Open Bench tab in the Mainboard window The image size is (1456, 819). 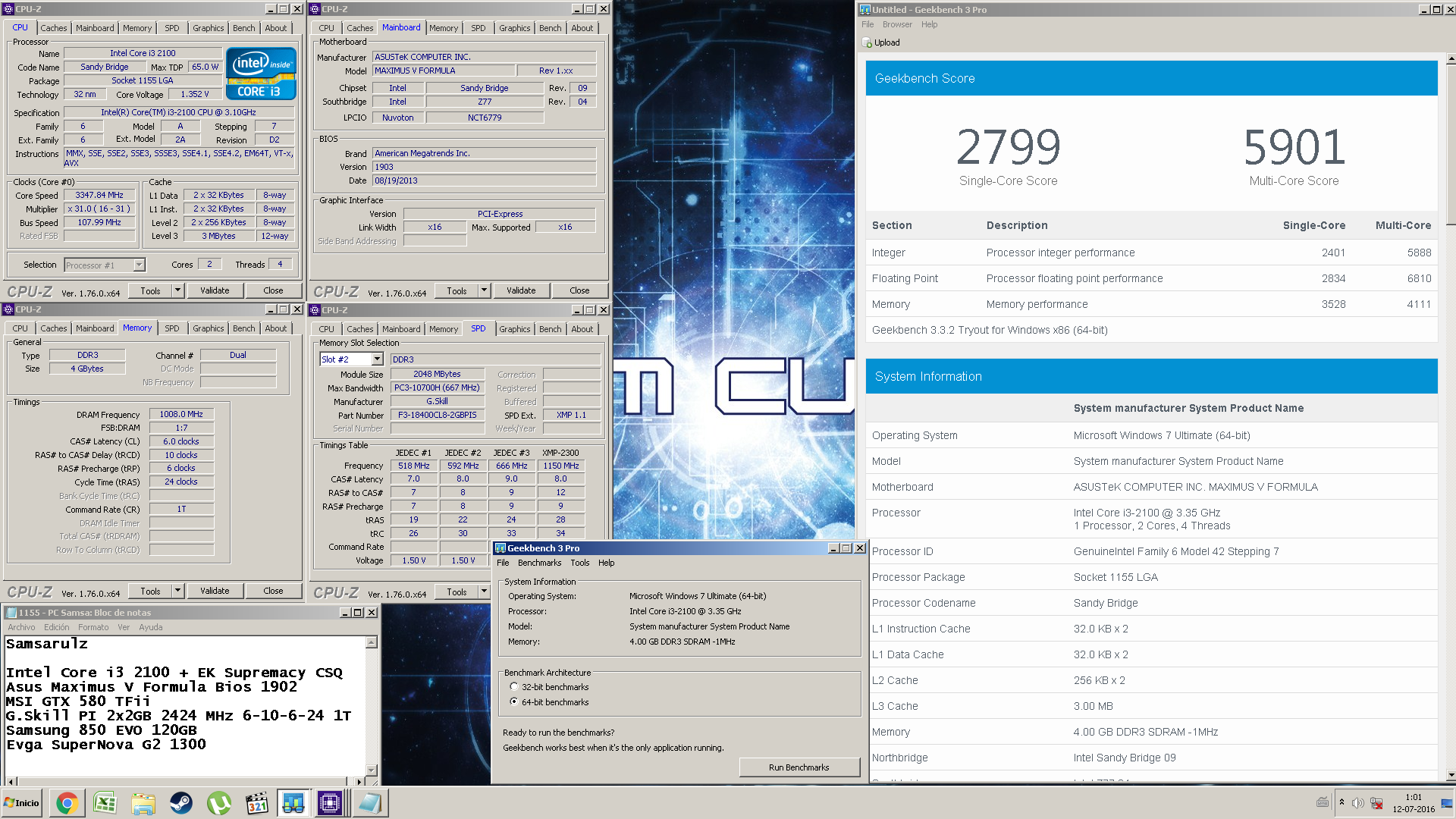pyautogui.click(x=550, y=28)
